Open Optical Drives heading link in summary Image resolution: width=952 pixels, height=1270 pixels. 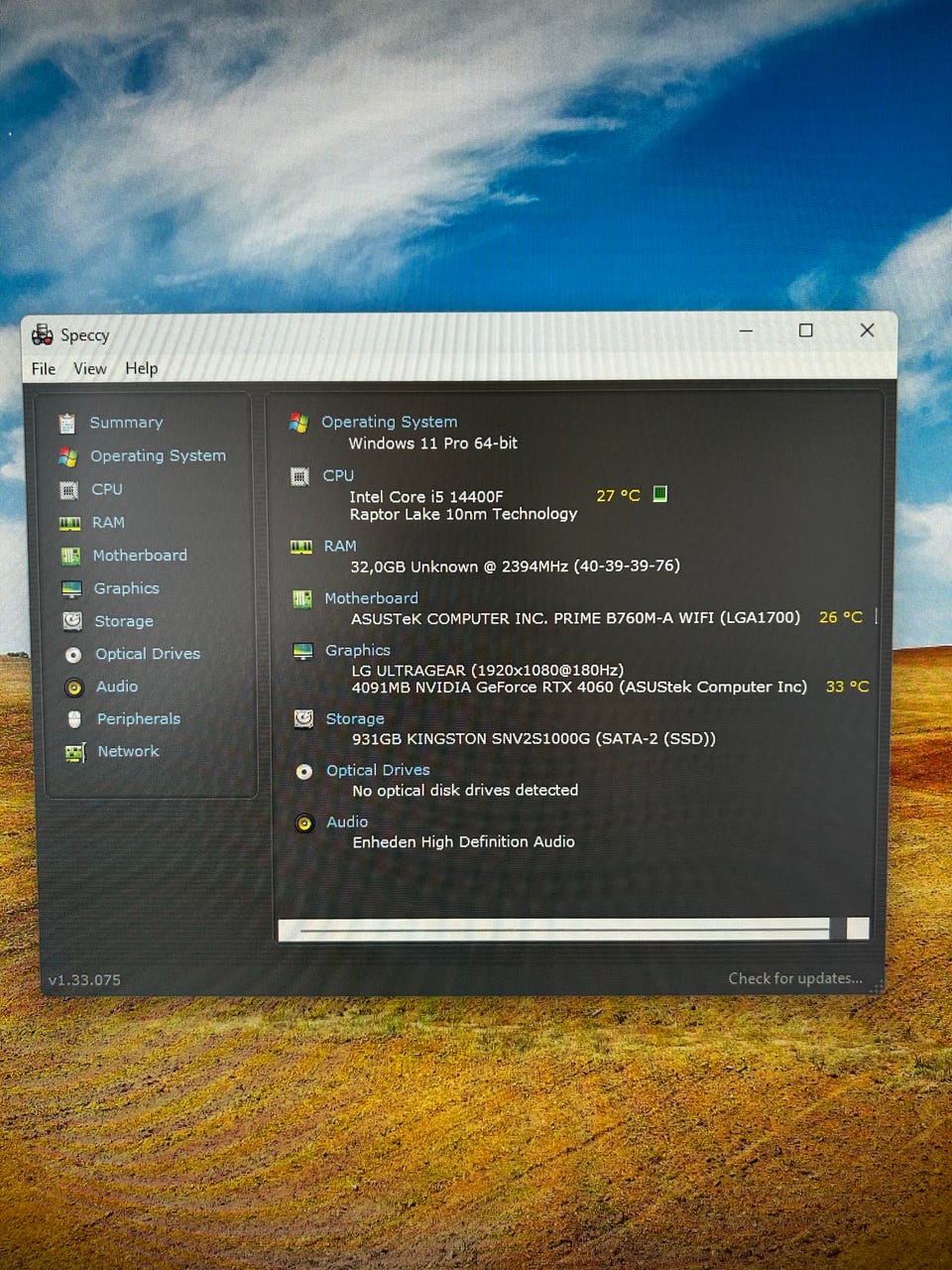[x=379, y=770]
